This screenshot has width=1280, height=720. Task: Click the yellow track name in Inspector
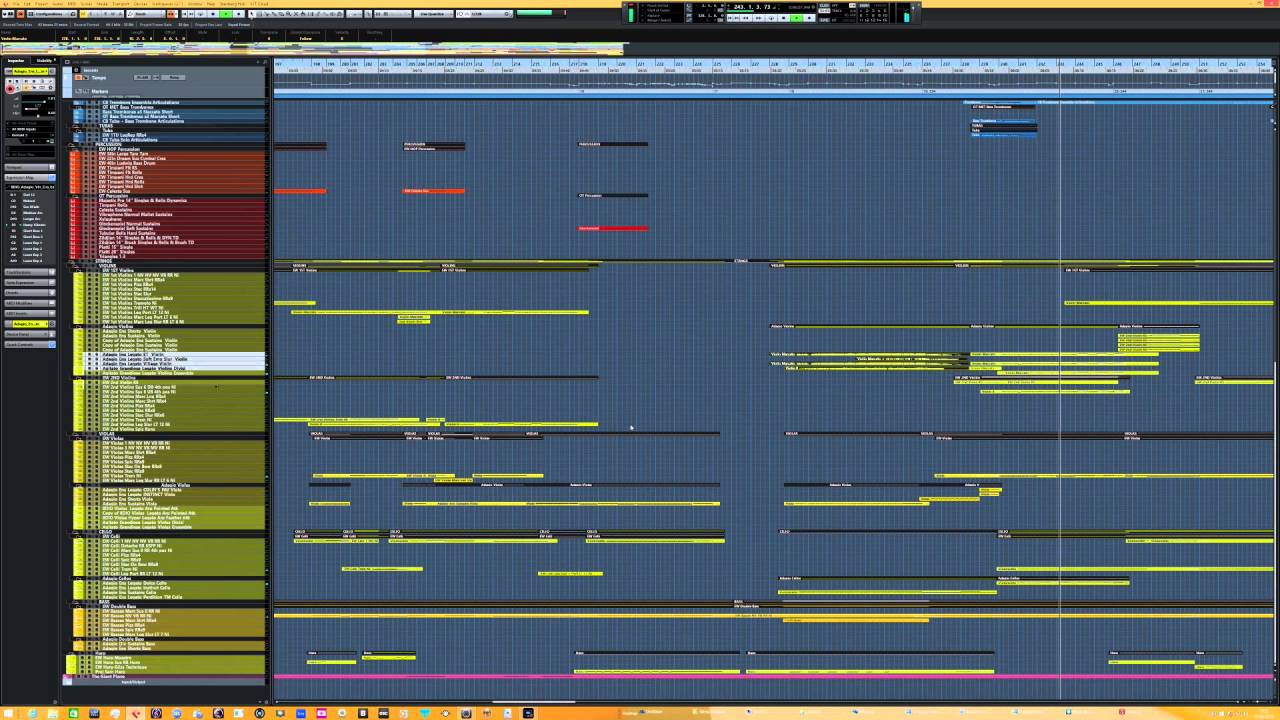[x=30, y=72]
